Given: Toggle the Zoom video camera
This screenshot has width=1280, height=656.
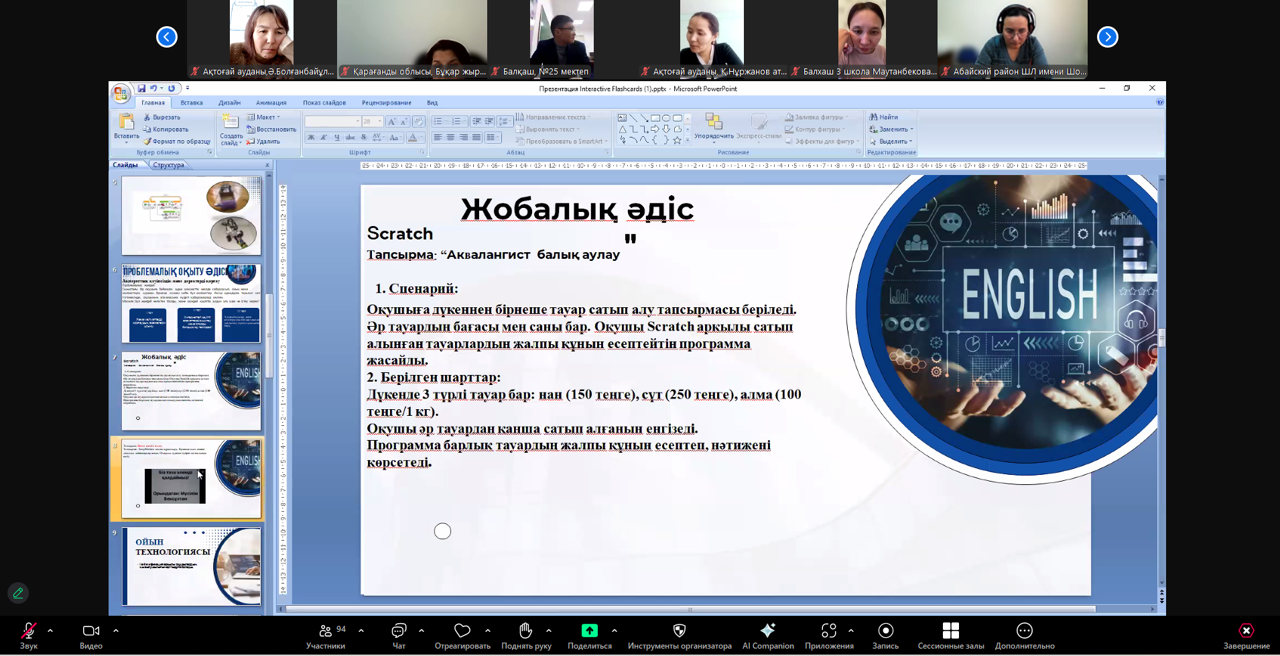Looking at the screenshot, I should click(91, 631).
